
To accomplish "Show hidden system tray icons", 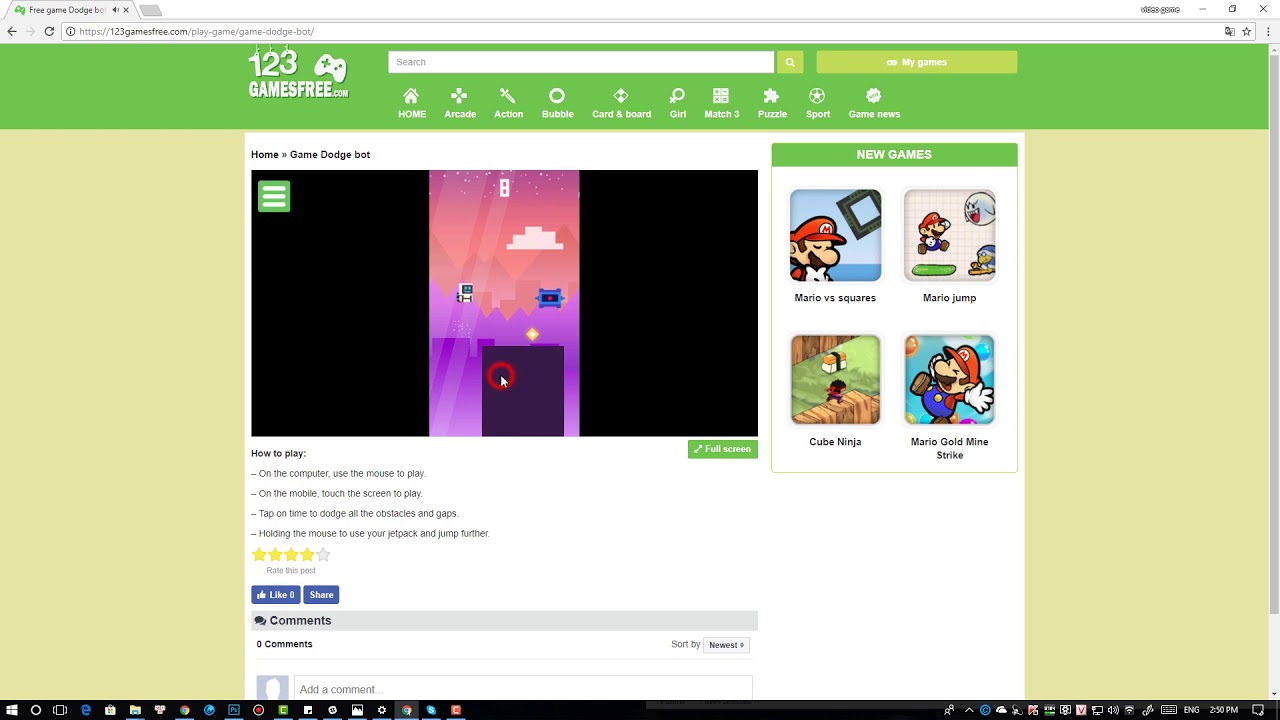I will (x=969, y=710).
